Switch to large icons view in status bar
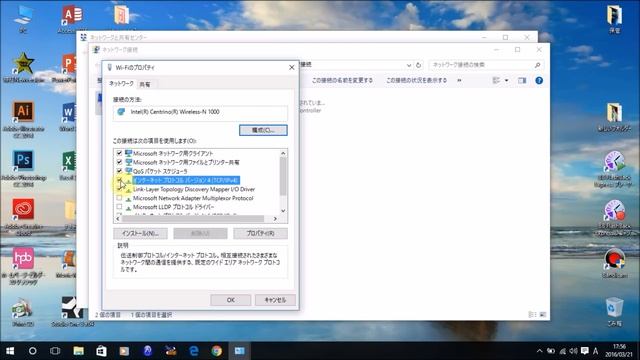The height and width of the screenshot is (360, 640). 542,315
